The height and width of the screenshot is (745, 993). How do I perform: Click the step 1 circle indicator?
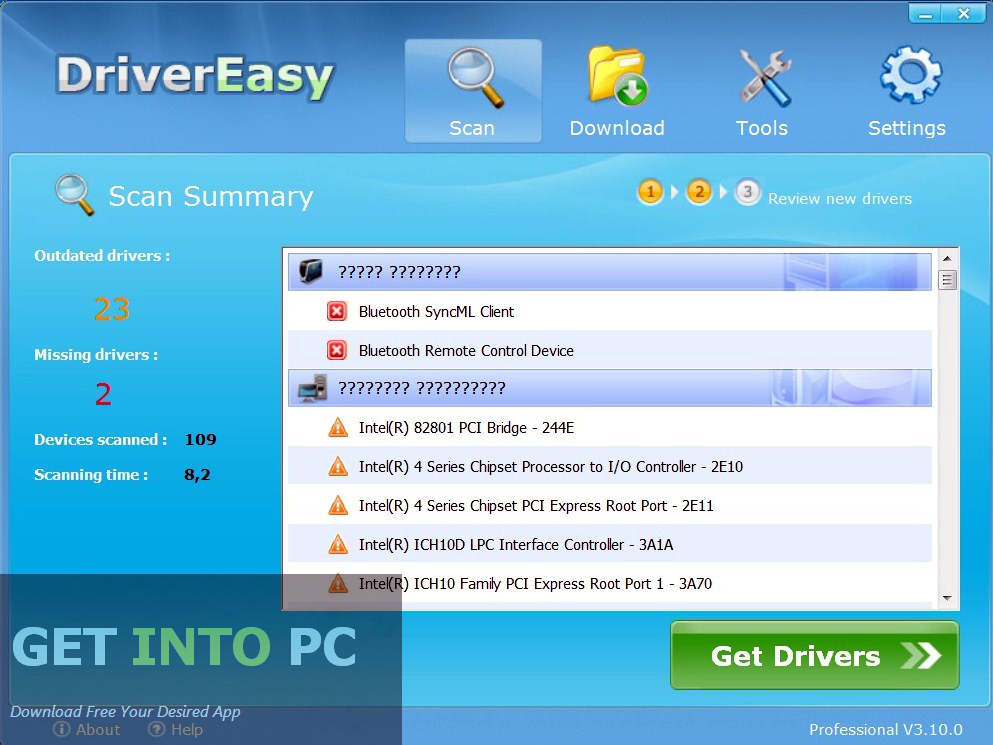pyautogui.click(x=650, y=191)
